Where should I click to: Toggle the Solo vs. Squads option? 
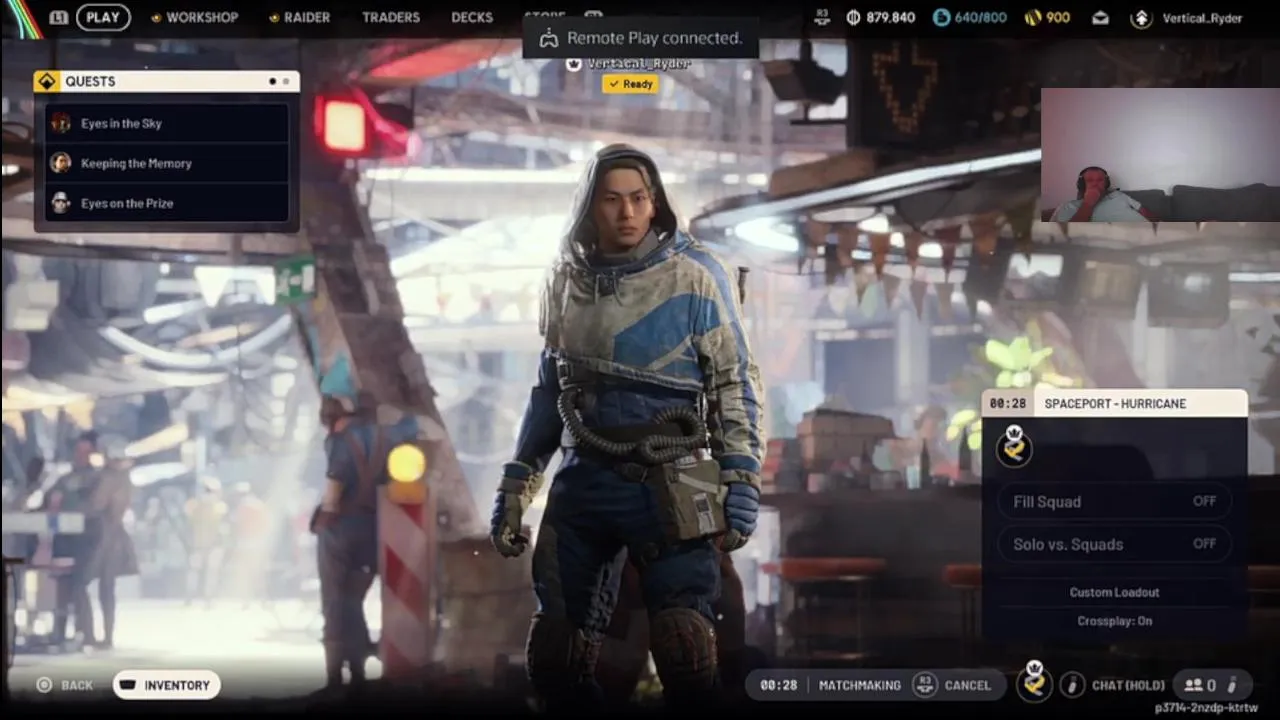1115,544
